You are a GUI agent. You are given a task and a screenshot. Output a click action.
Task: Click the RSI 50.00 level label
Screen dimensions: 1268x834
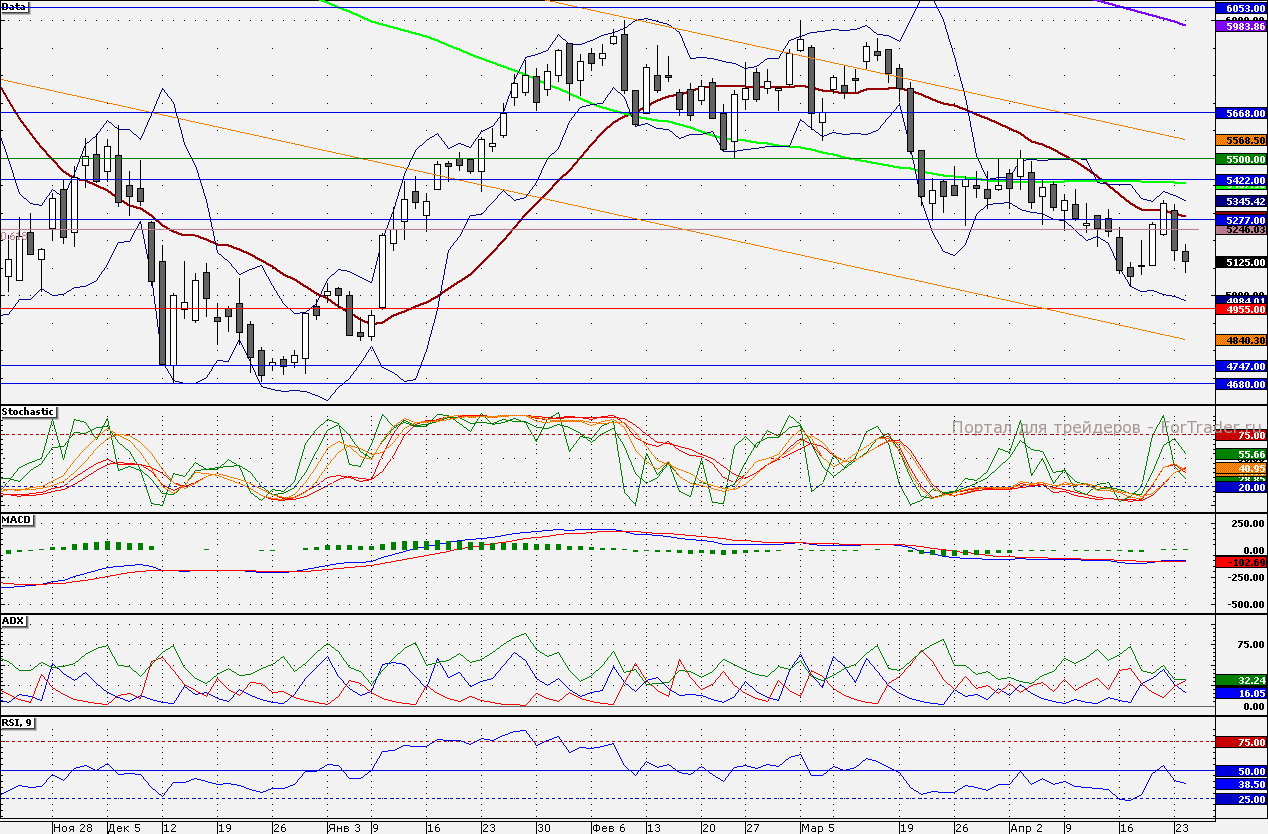[1241, 772]
